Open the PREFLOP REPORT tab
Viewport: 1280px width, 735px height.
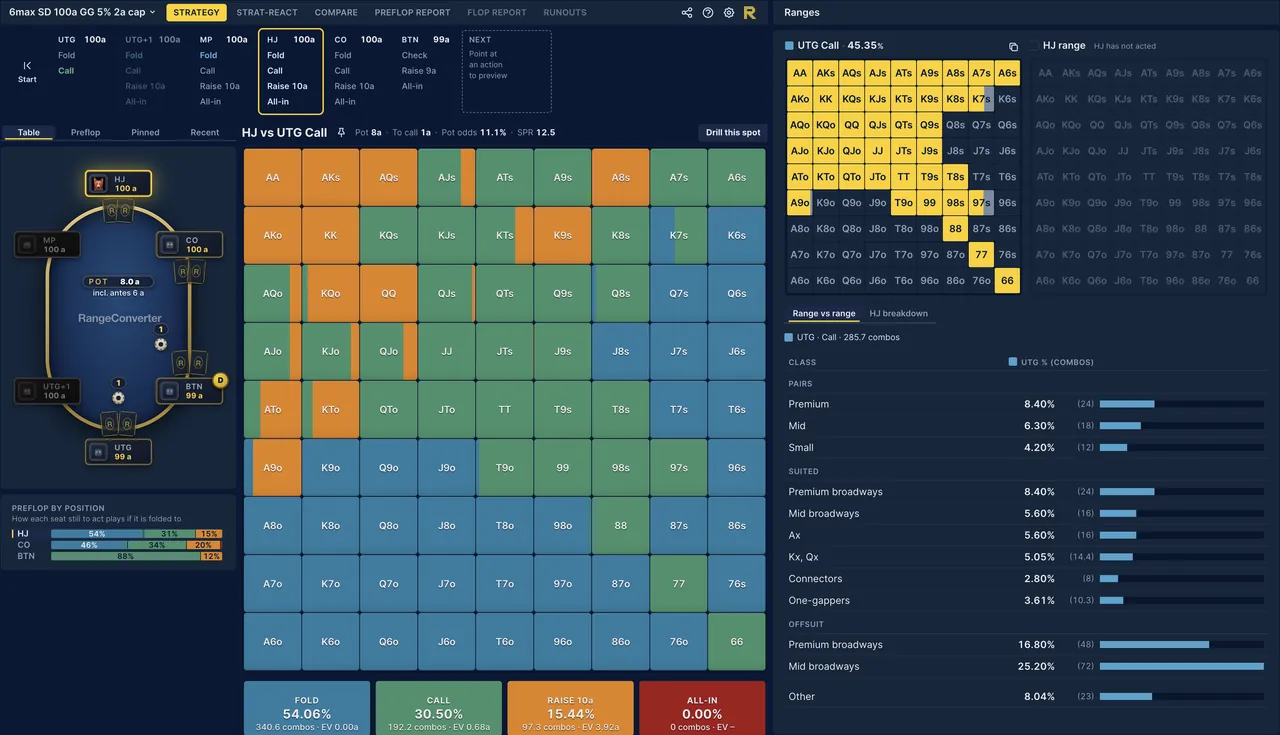(x=412, y=13)
